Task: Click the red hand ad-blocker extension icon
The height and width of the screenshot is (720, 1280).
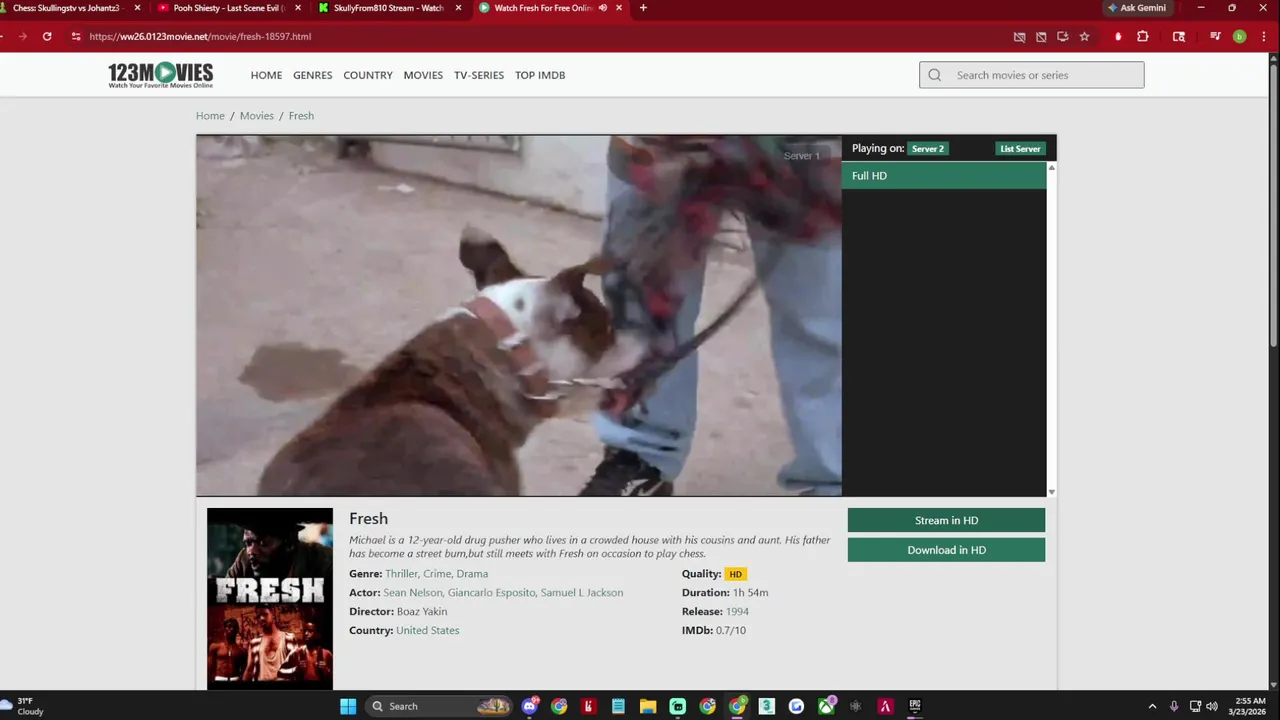Action: 1118,37
